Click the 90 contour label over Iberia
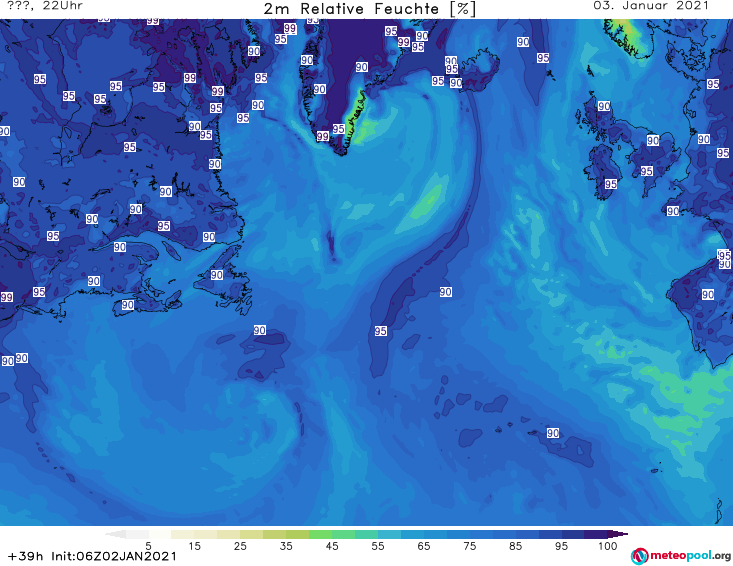This screenshot has width=733, height=566. point(708,294)
